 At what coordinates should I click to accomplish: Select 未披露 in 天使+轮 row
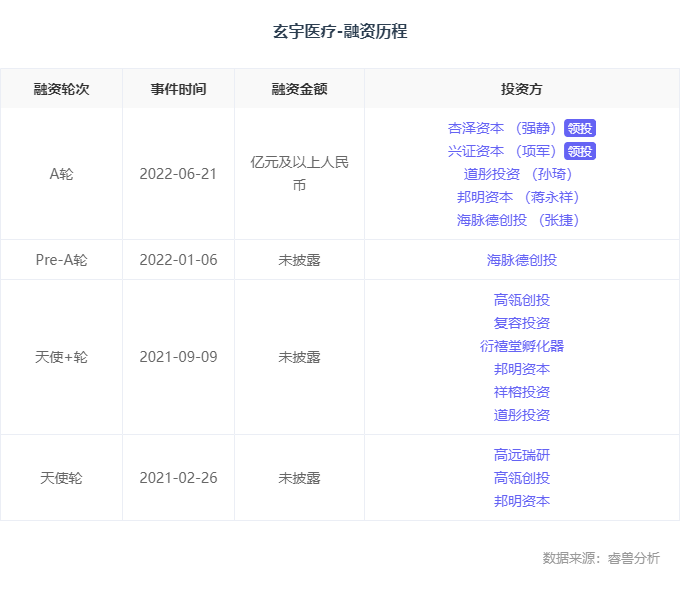(299, 357)
